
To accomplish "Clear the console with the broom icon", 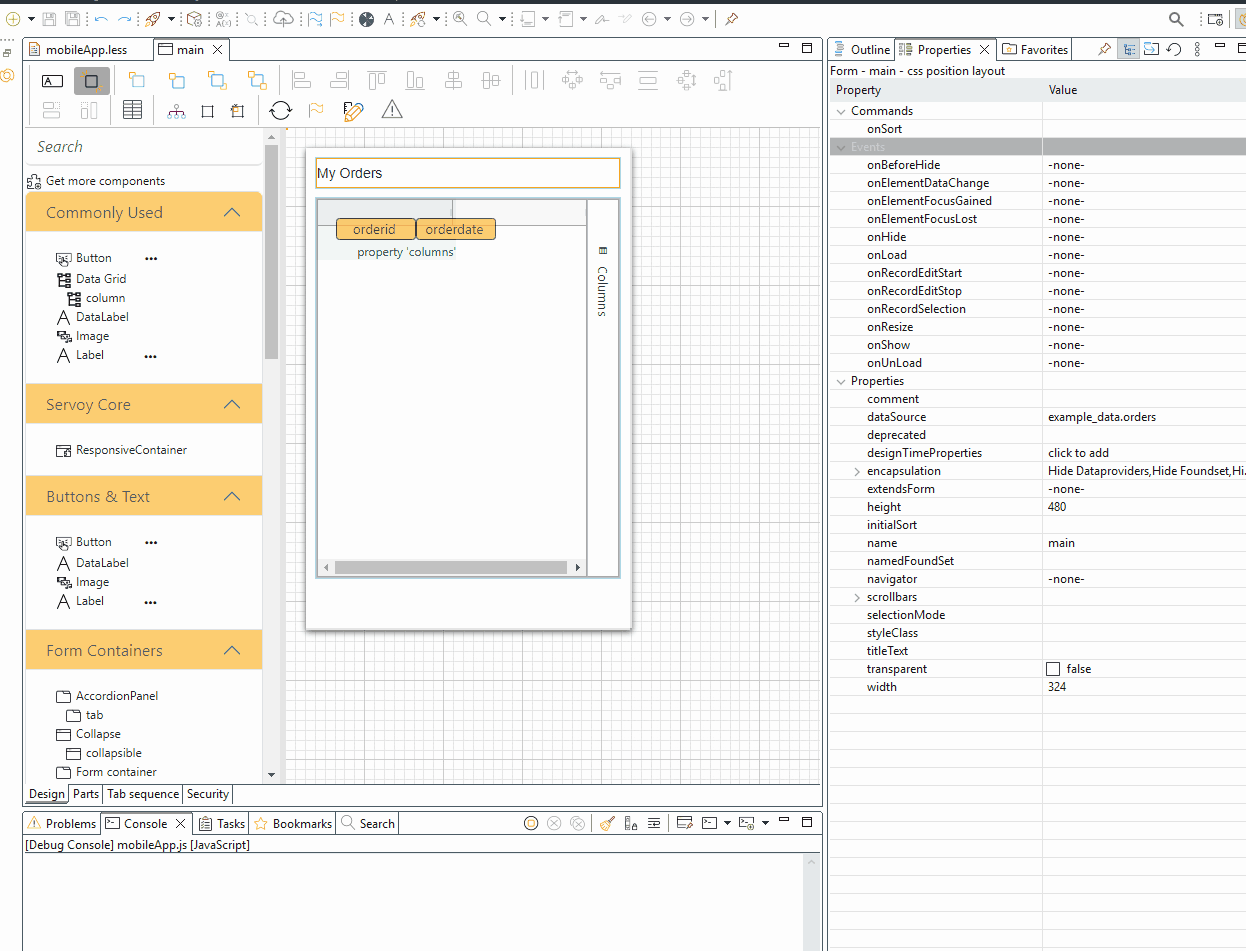I will coord(607,823).
